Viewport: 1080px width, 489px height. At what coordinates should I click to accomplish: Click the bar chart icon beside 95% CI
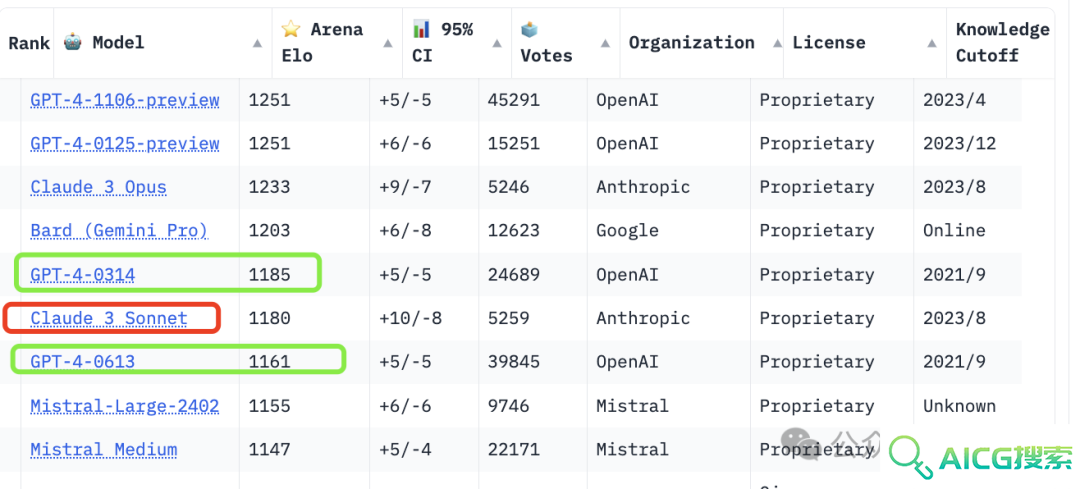tap(422, 29)
